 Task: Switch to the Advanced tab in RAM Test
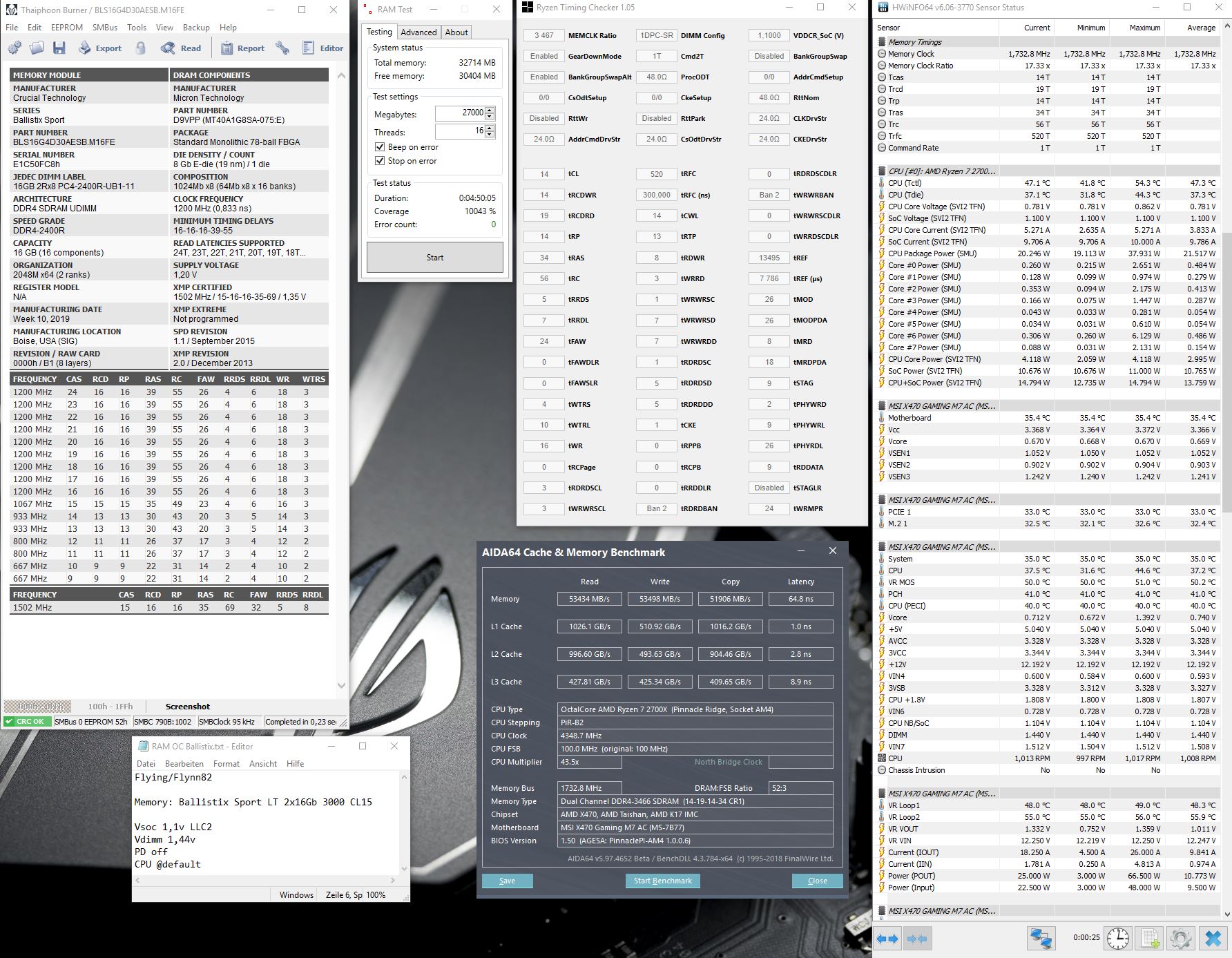coord(418,32)
